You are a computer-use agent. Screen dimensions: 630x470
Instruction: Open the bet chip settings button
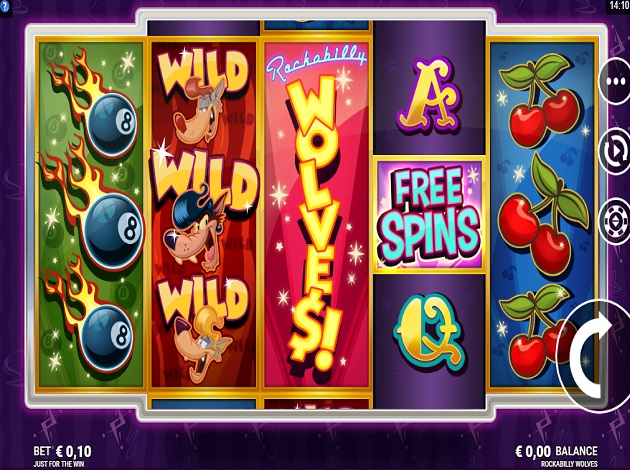point(615,221)
